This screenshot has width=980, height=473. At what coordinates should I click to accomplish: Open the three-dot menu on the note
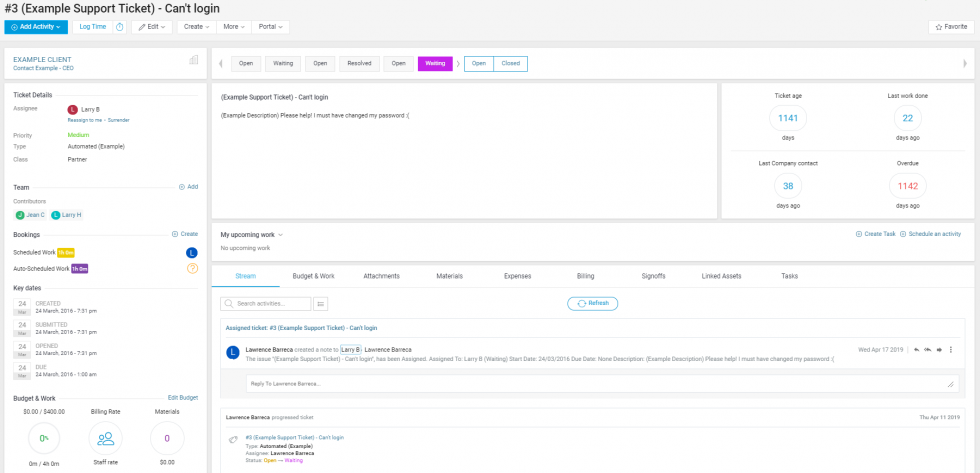pos(951,350)
